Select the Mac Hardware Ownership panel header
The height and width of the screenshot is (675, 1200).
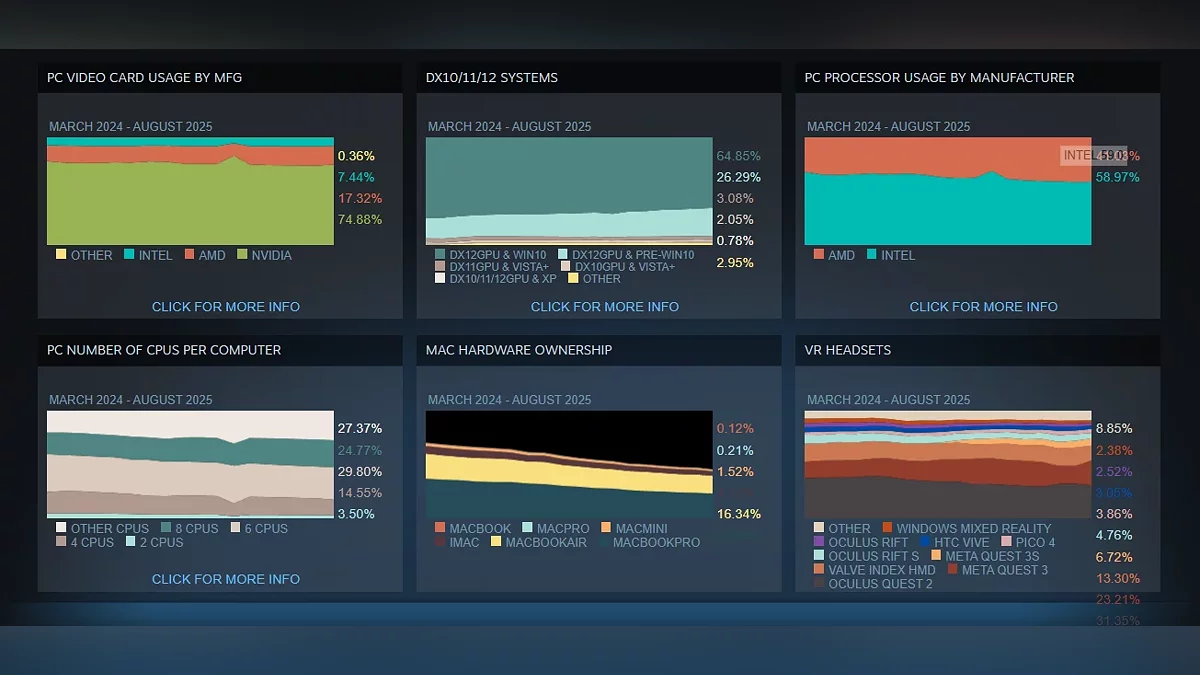tap(518, 350)
